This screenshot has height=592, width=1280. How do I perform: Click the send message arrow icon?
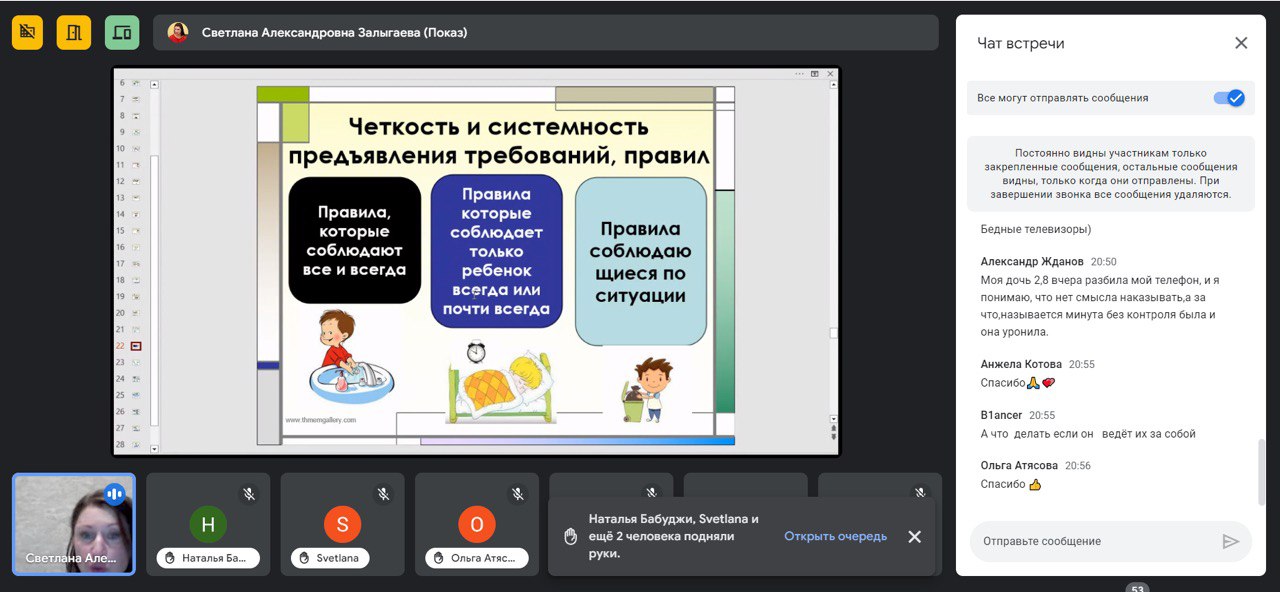tap(1230, 541)
